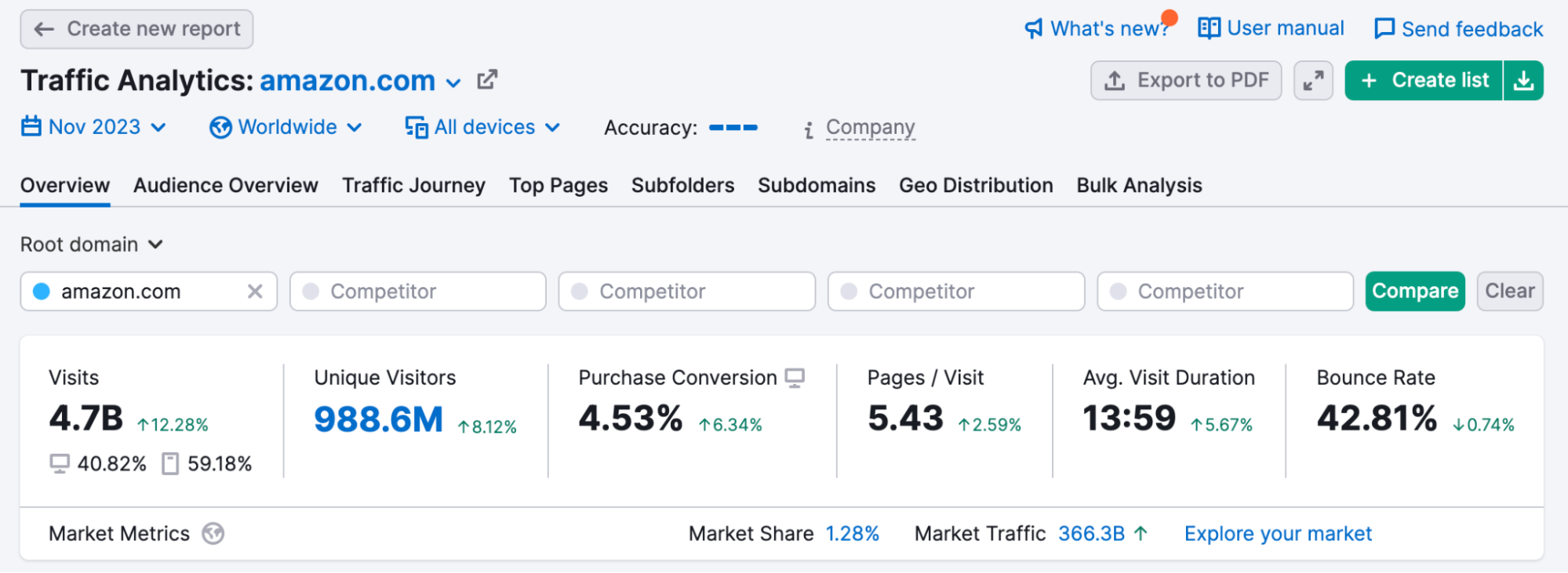The image size is (1568, 573).
Task: Click the desktop traffic share icon
Action: pyautogui.click(x=60, y=464)
